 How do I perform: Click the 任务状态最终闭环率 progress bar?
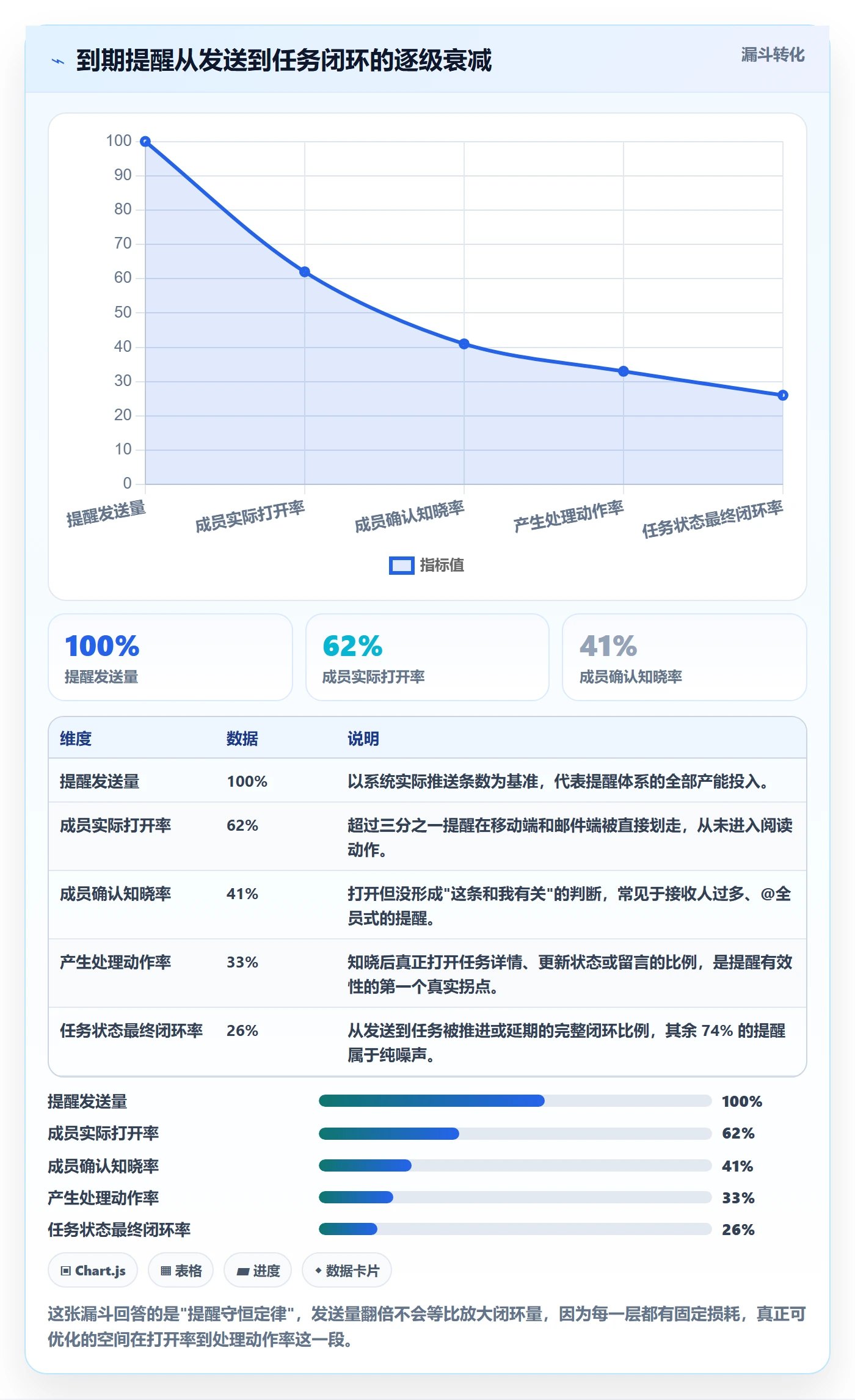[515, 1229]
